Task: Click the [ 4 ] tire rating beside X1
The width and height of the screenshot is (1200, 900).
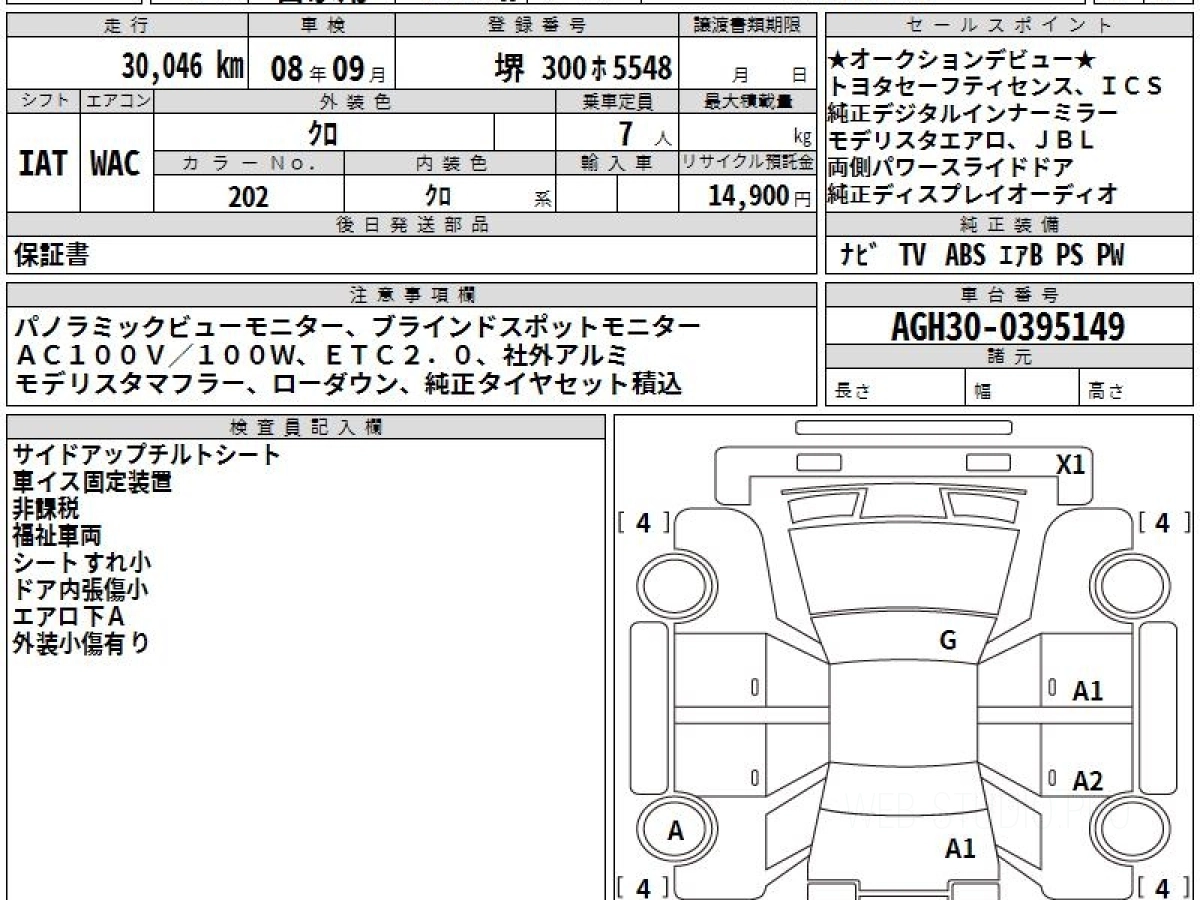Action: [1163, 522]
